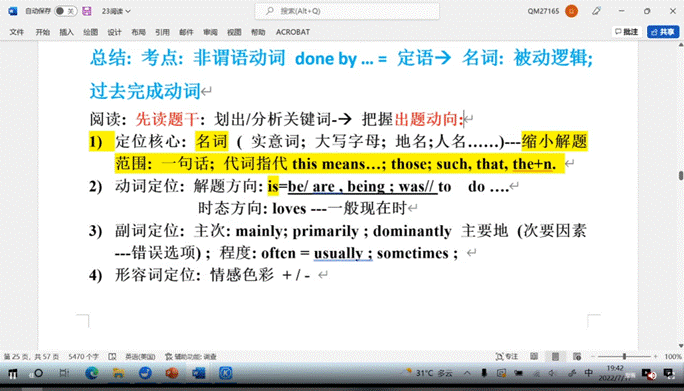
Task: Click the taskbar clock showing 19:42
Action: (615, 373)
